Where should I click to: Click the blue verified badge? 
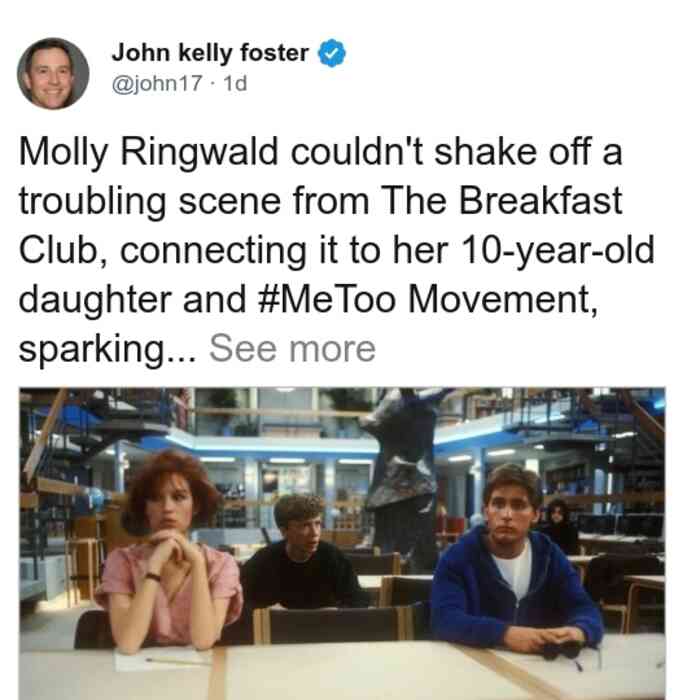point(332,53)
